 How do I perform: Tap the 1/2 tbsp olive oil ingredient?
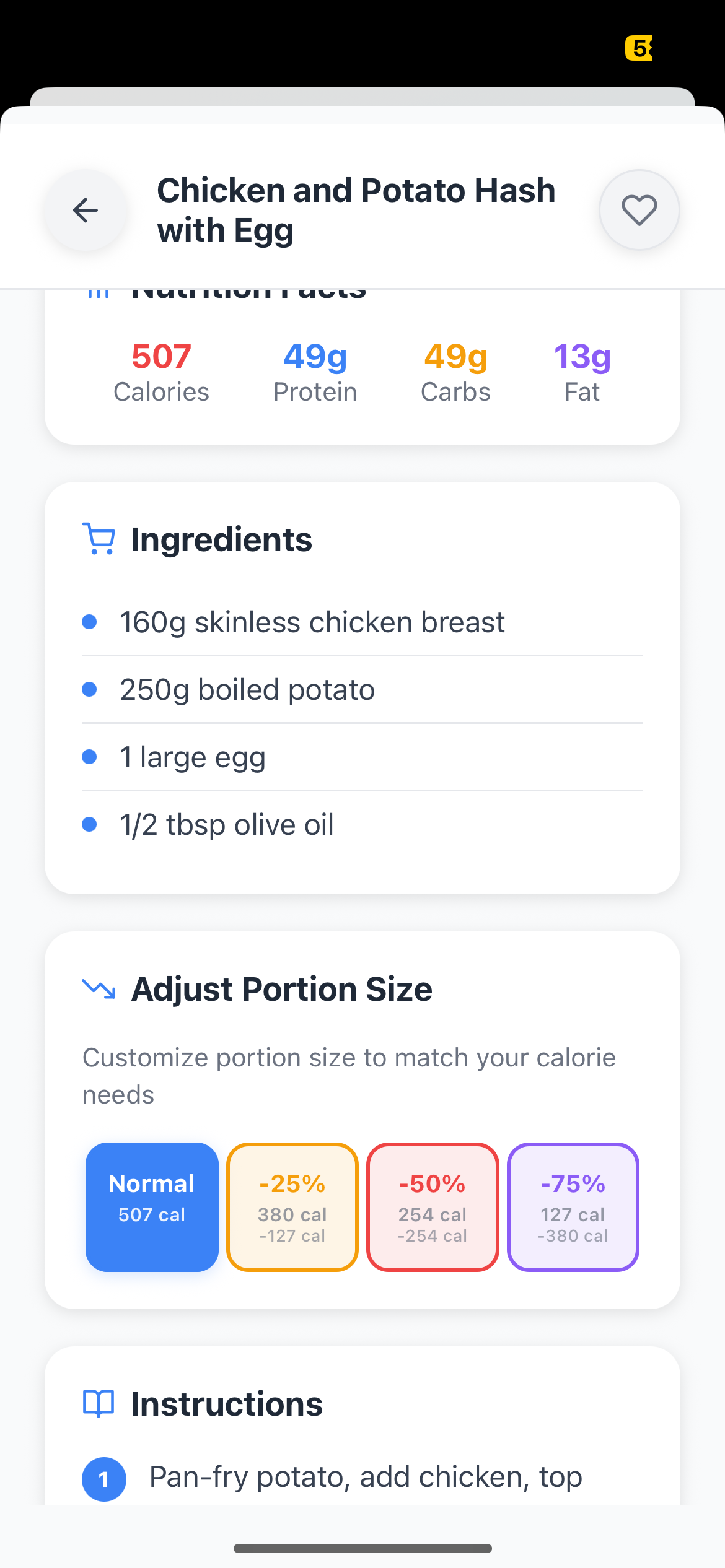(227, 824)
